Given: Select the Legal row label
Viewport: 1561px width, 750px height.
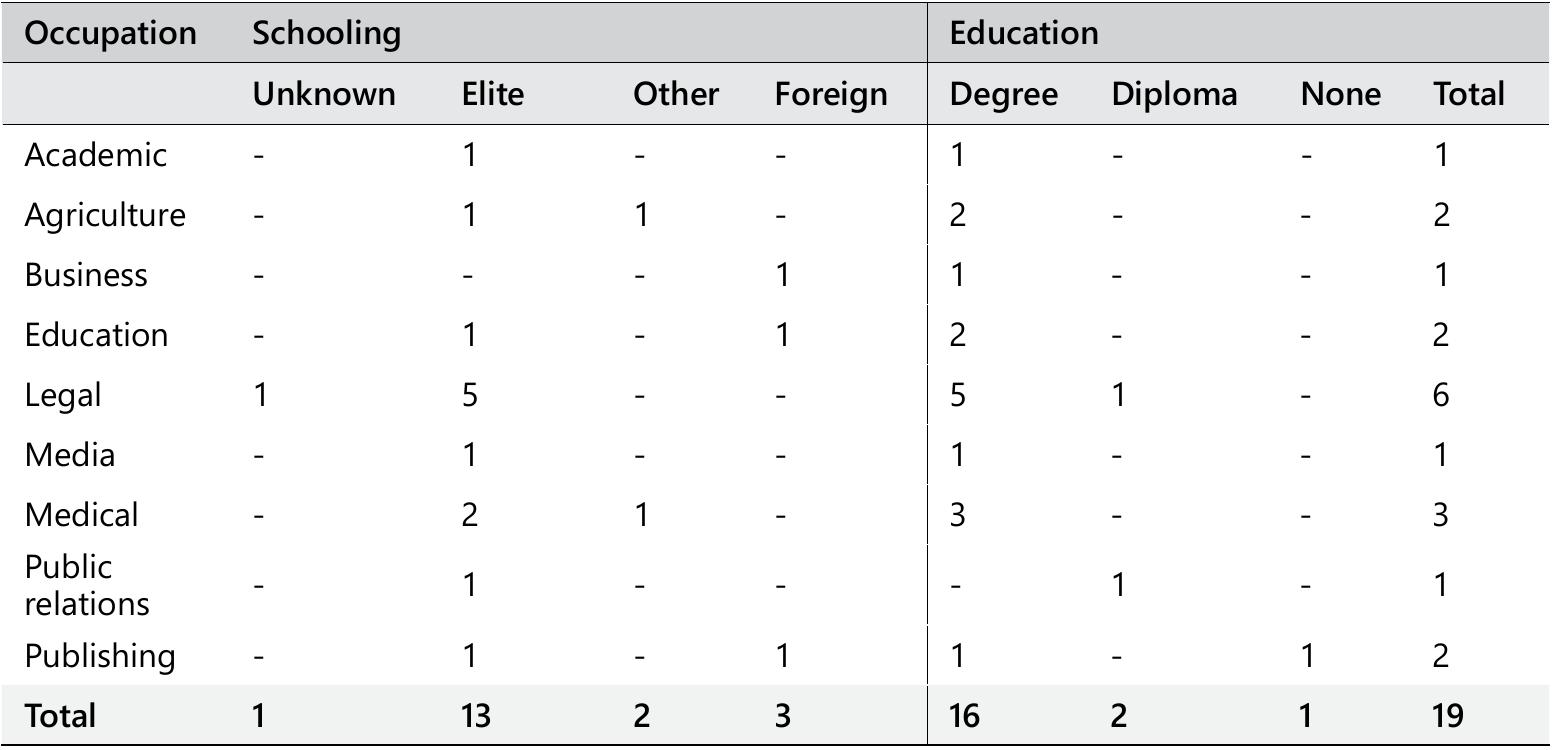Looking at the screenshot, I should point(63,395).
